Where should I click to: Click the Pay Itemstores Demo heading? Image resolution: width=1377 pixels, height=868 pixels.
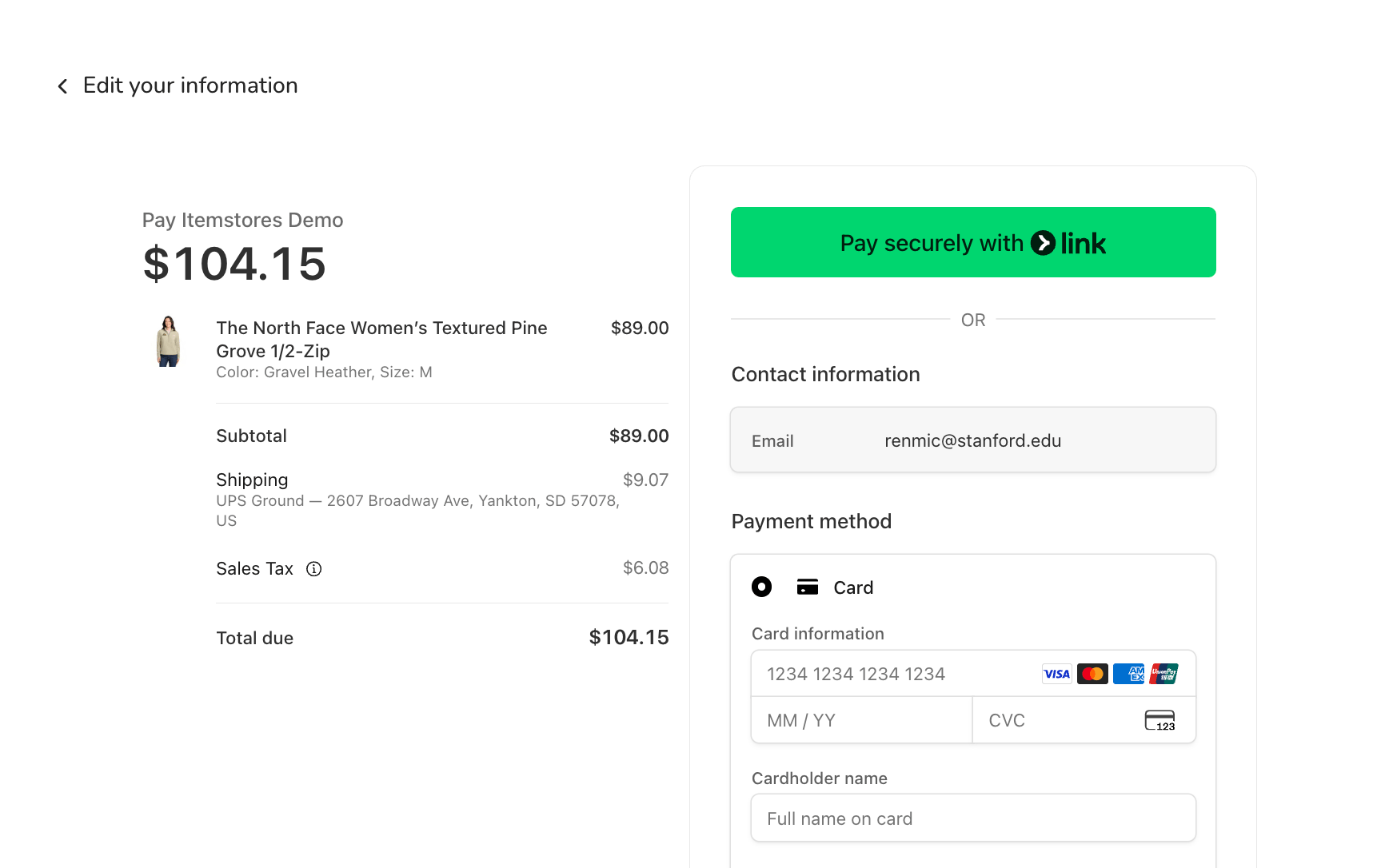pos(243,220)
